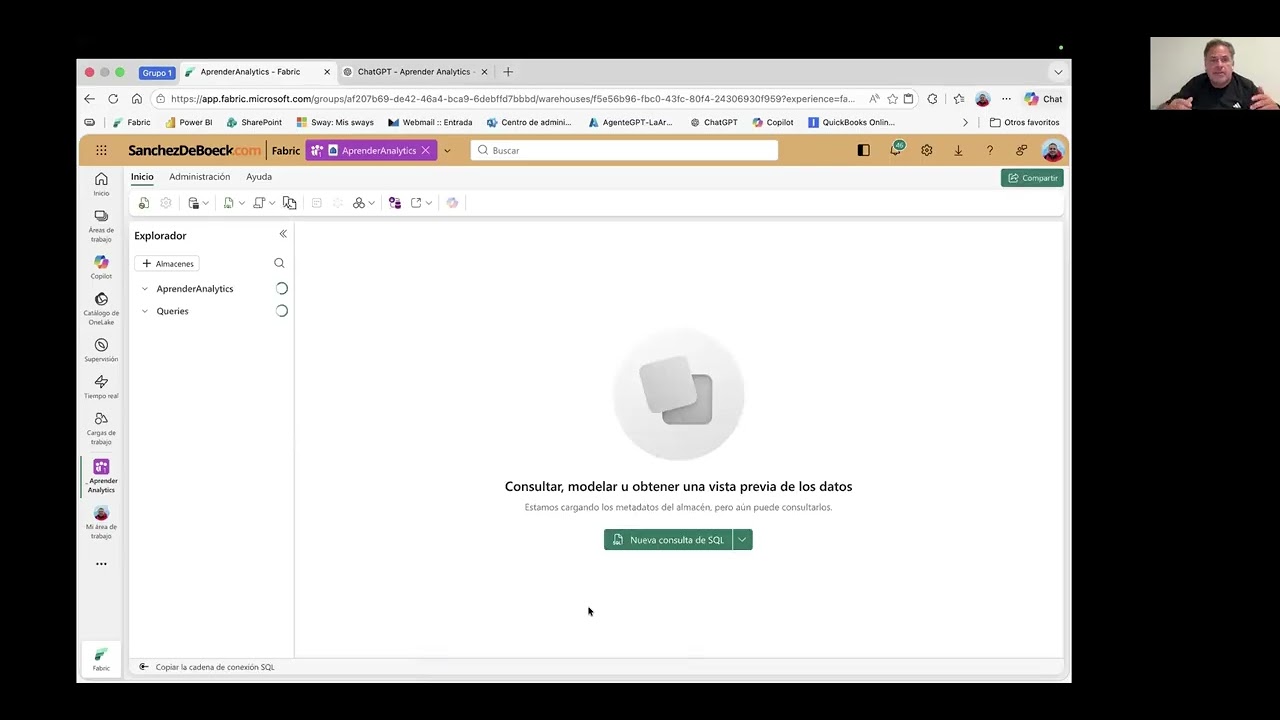Viewport: 1280px width, 720px height.
Task: Select the Inicio ribbon tab
Action: pyautogui.click(x=142, y=177)
